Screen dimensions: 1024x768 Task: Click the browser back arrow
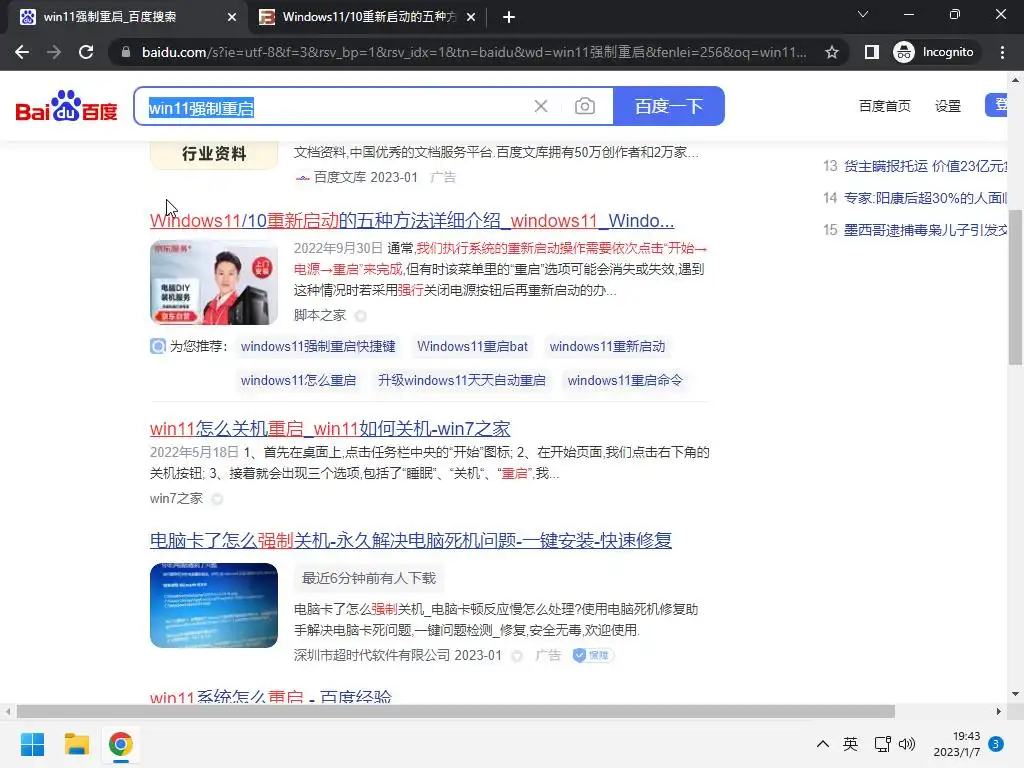[x=22, y=52]
